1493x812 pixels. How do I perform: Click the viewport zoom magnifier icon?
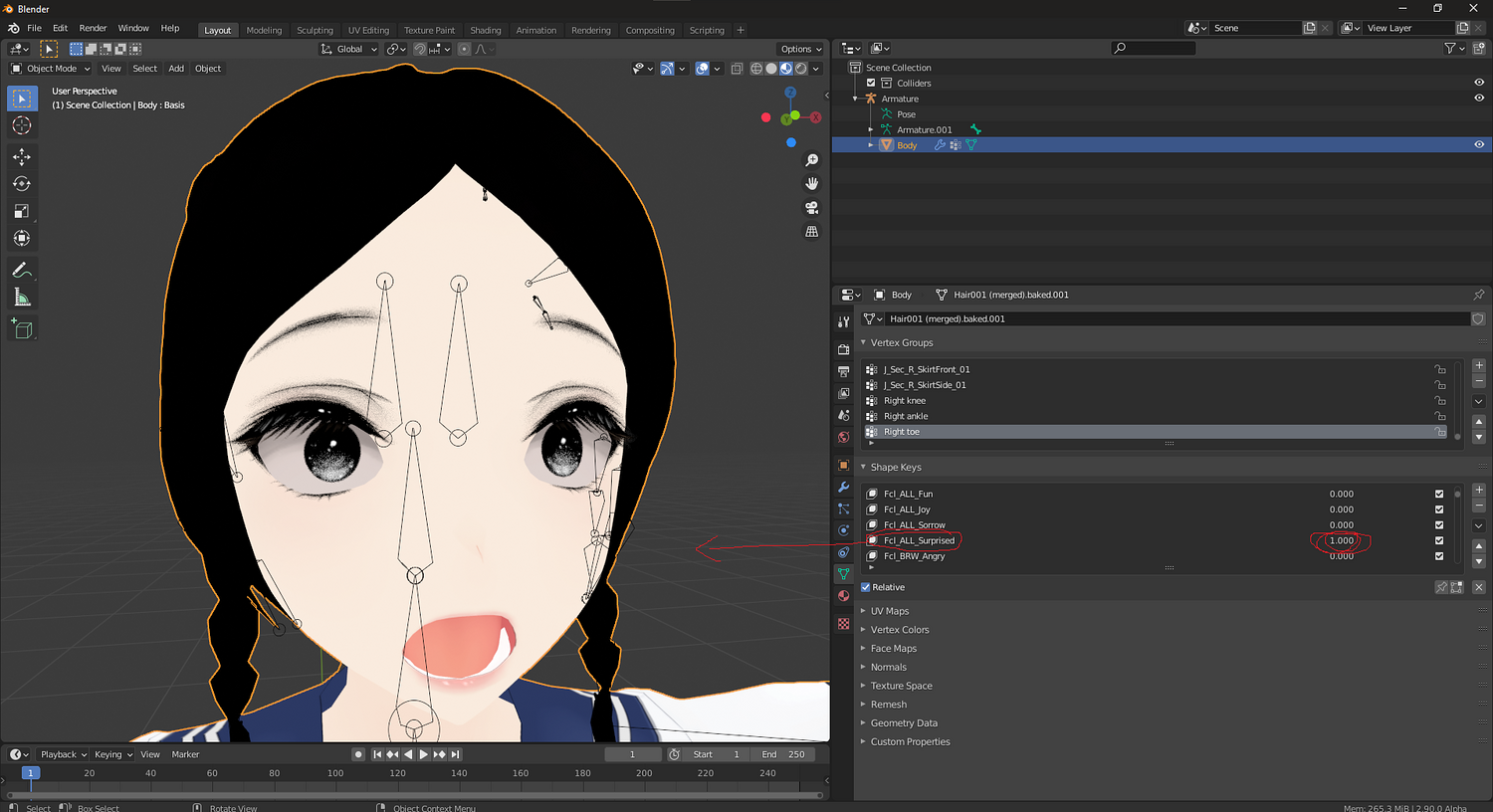(812, 160)
